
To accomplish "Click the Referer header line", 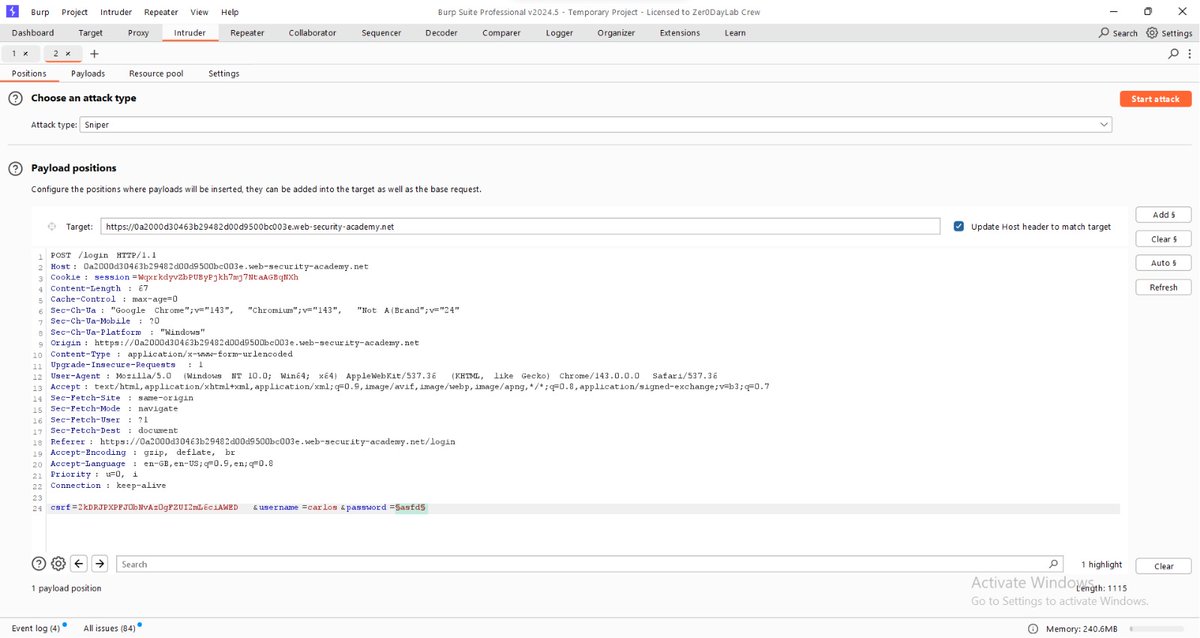I will tap(253, 441).
